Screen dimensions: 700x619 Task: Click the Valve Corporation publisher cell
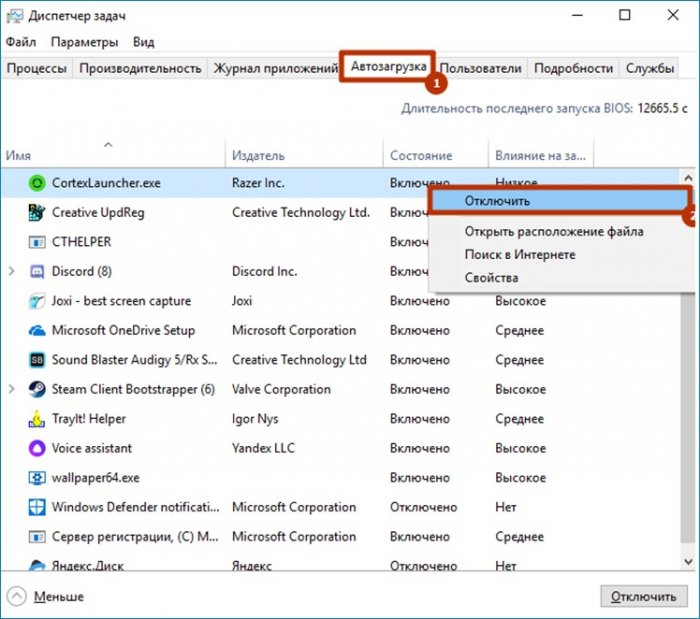281,389
